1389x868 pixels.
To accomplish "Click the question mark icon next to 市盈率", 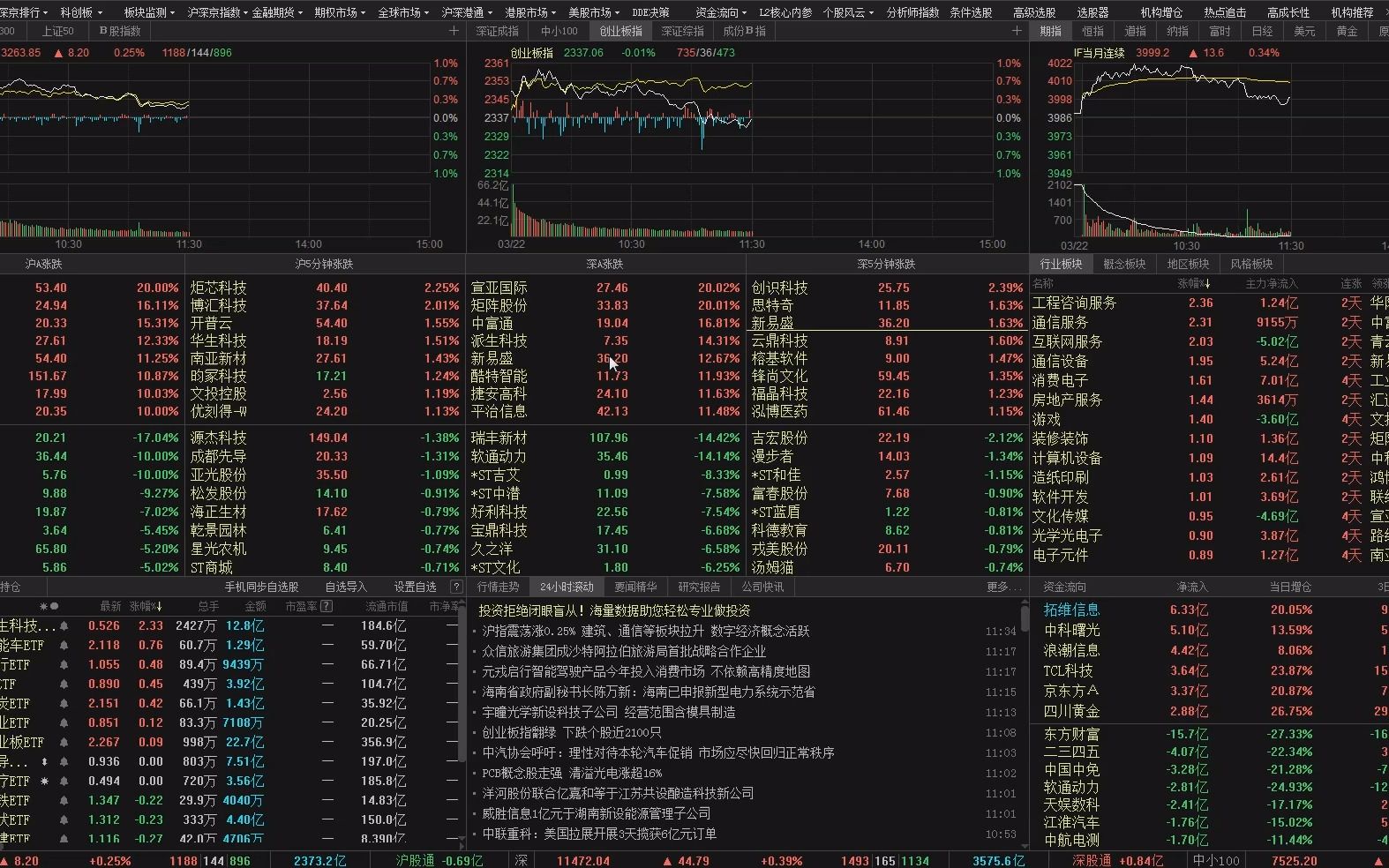I will (327, 606).
